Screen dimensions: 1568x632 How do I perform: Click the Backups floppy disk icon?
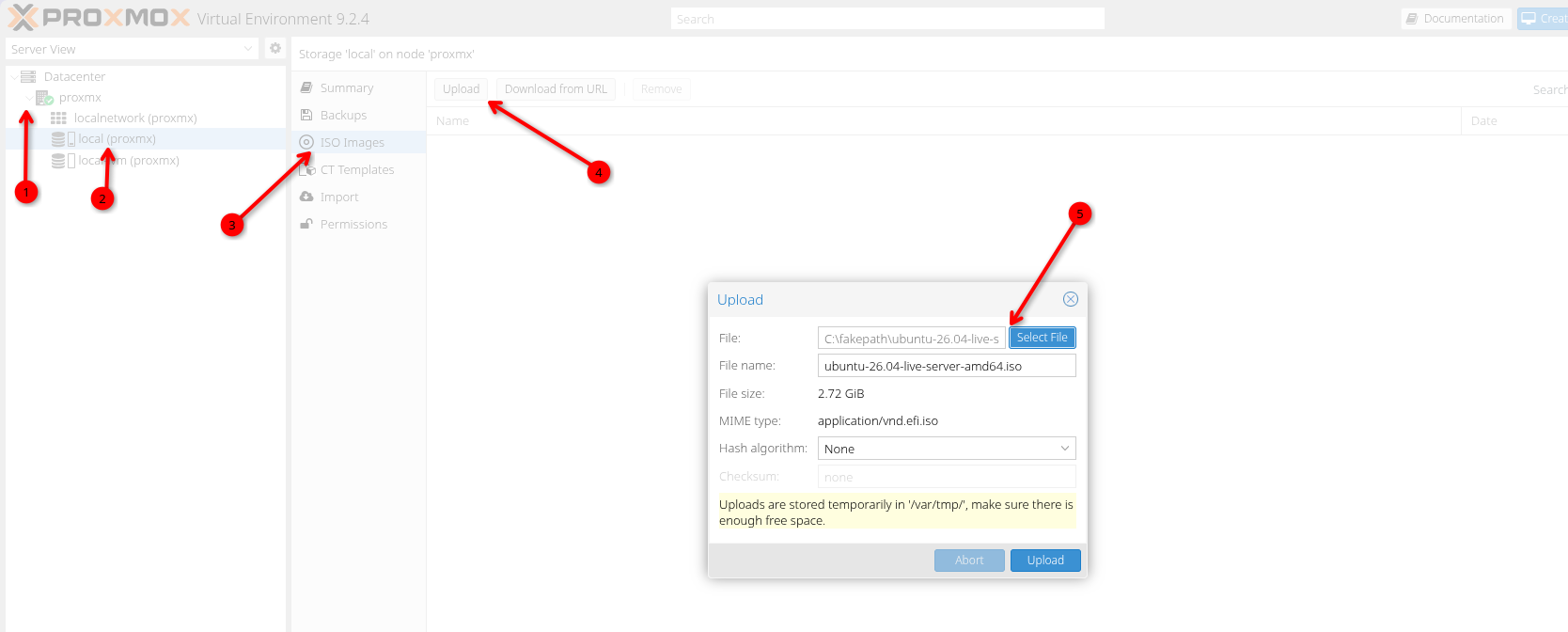coord(306,115)
